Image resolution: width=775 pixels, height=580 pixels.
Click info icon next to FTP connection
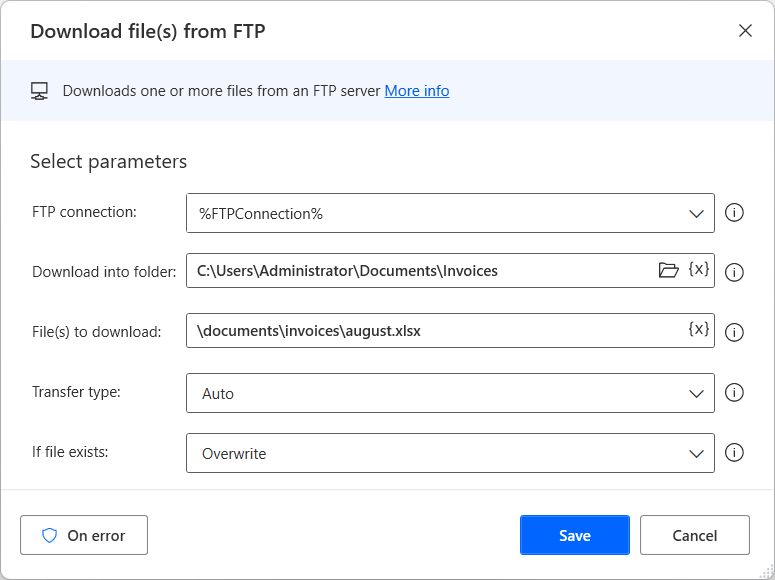(734, 213)
